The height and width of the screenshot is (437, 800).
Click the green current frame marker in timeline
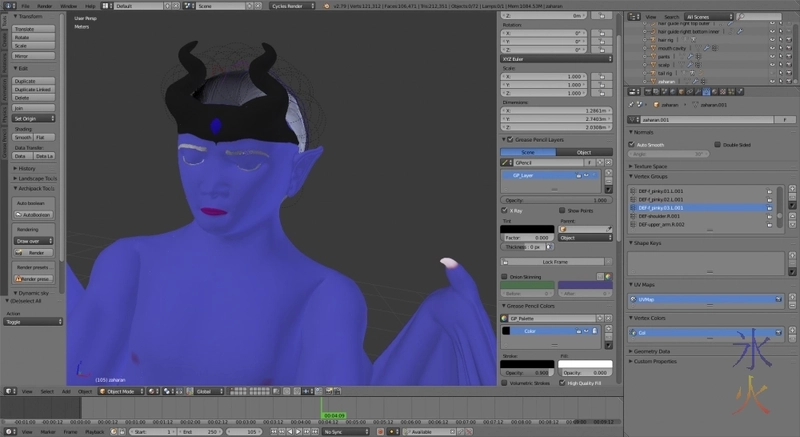pyautogui.click(x=333, y=415)
